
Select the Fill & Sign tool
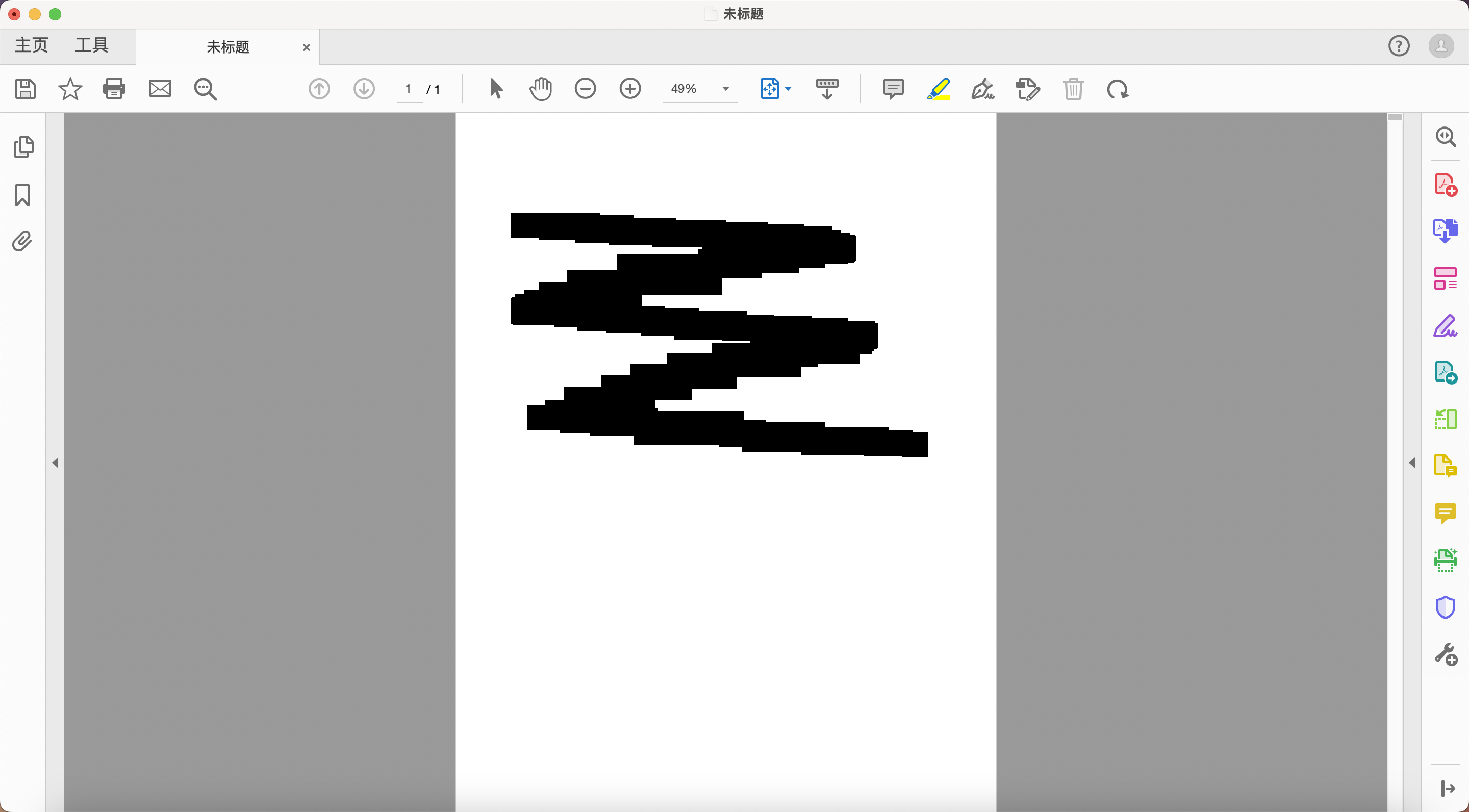[x=982, y=89]
